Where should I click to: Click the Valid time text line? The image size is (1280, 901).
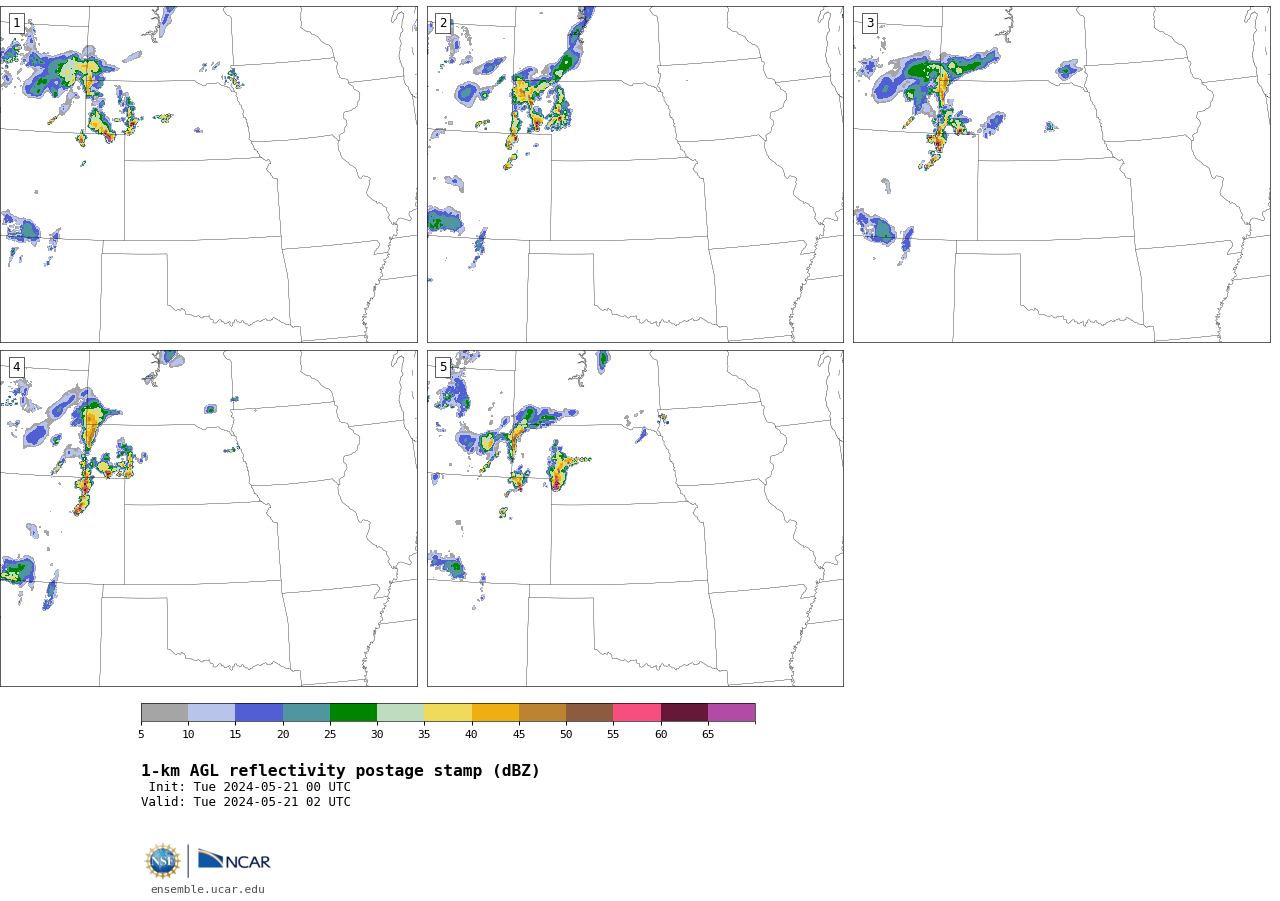246,802
